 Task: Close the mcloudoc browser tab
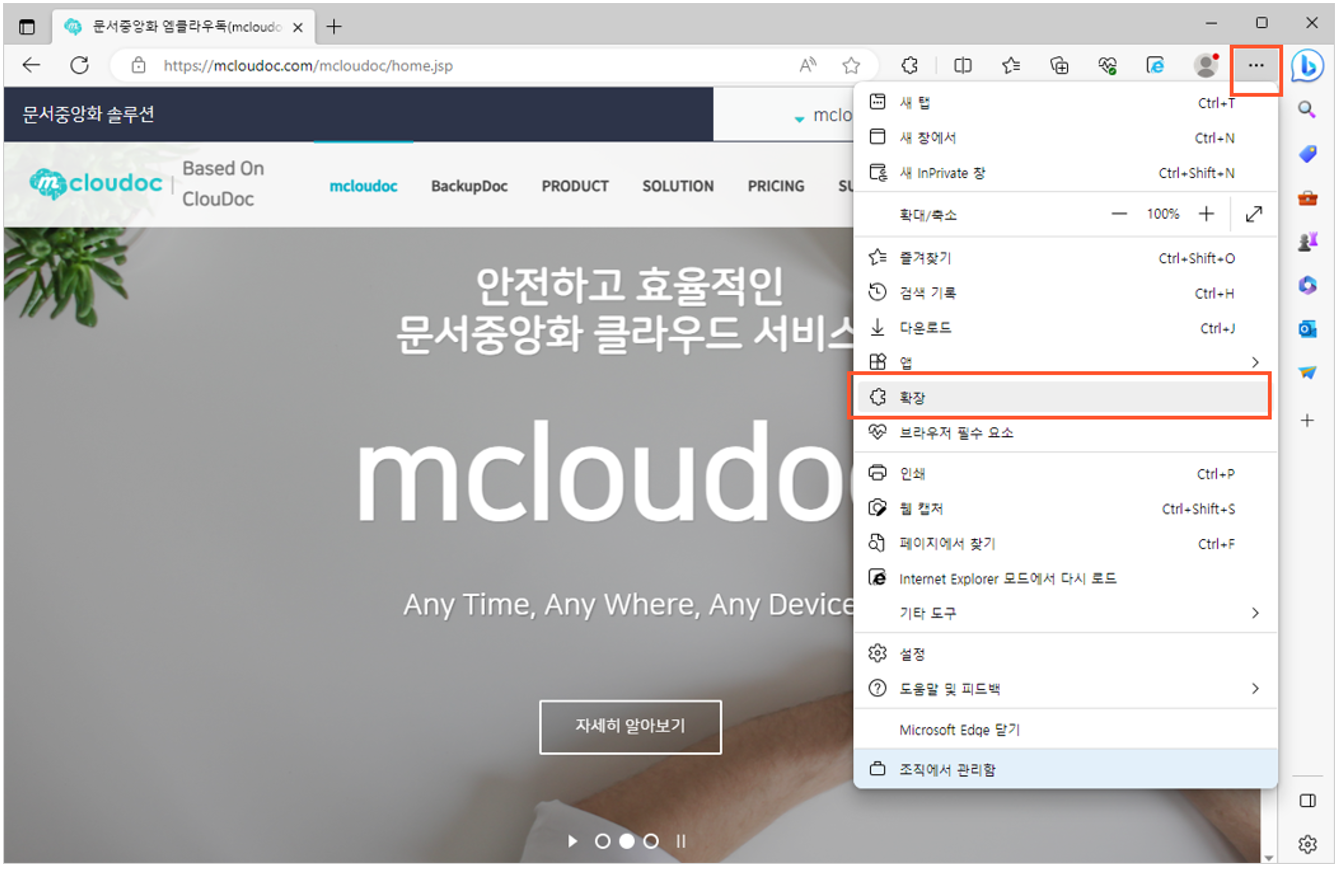[297, 27]
